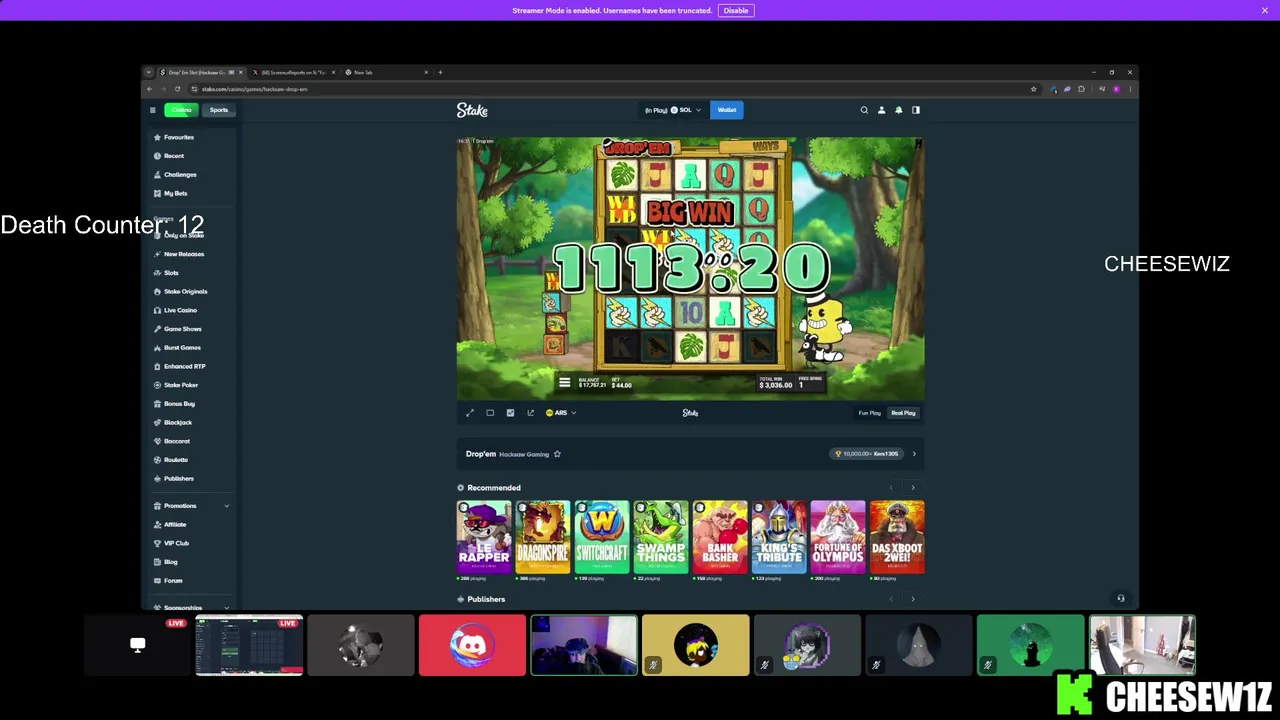
Task: Open the ARS display currency dropdown
Action: click(x=560, y=413)
